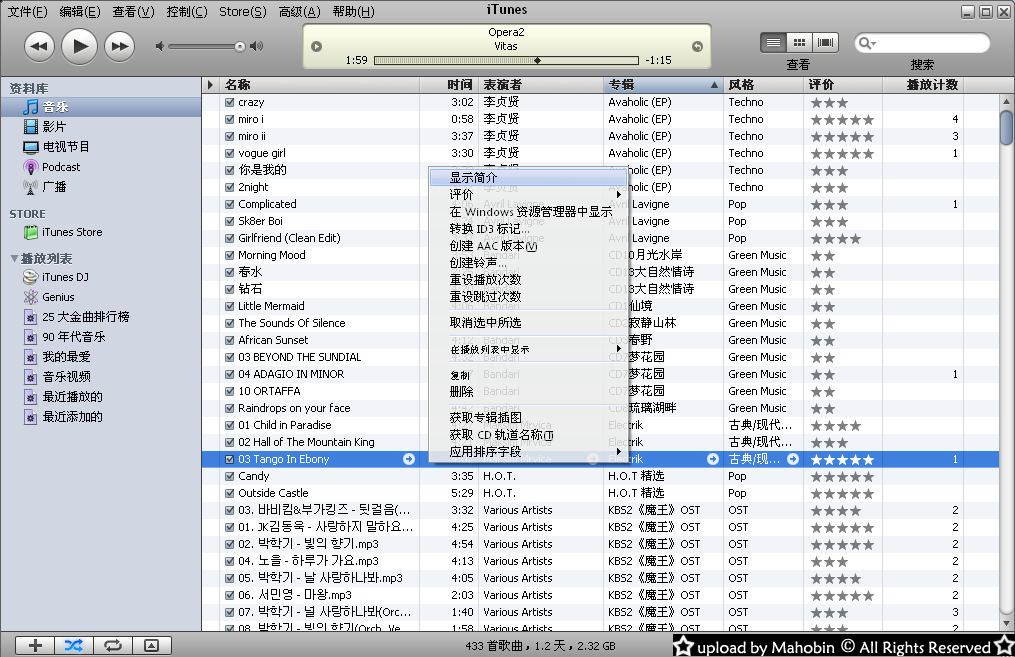This screenshot has width=1015, height=657.
Task: Open the Genius playlist
Action: point(49,297)
